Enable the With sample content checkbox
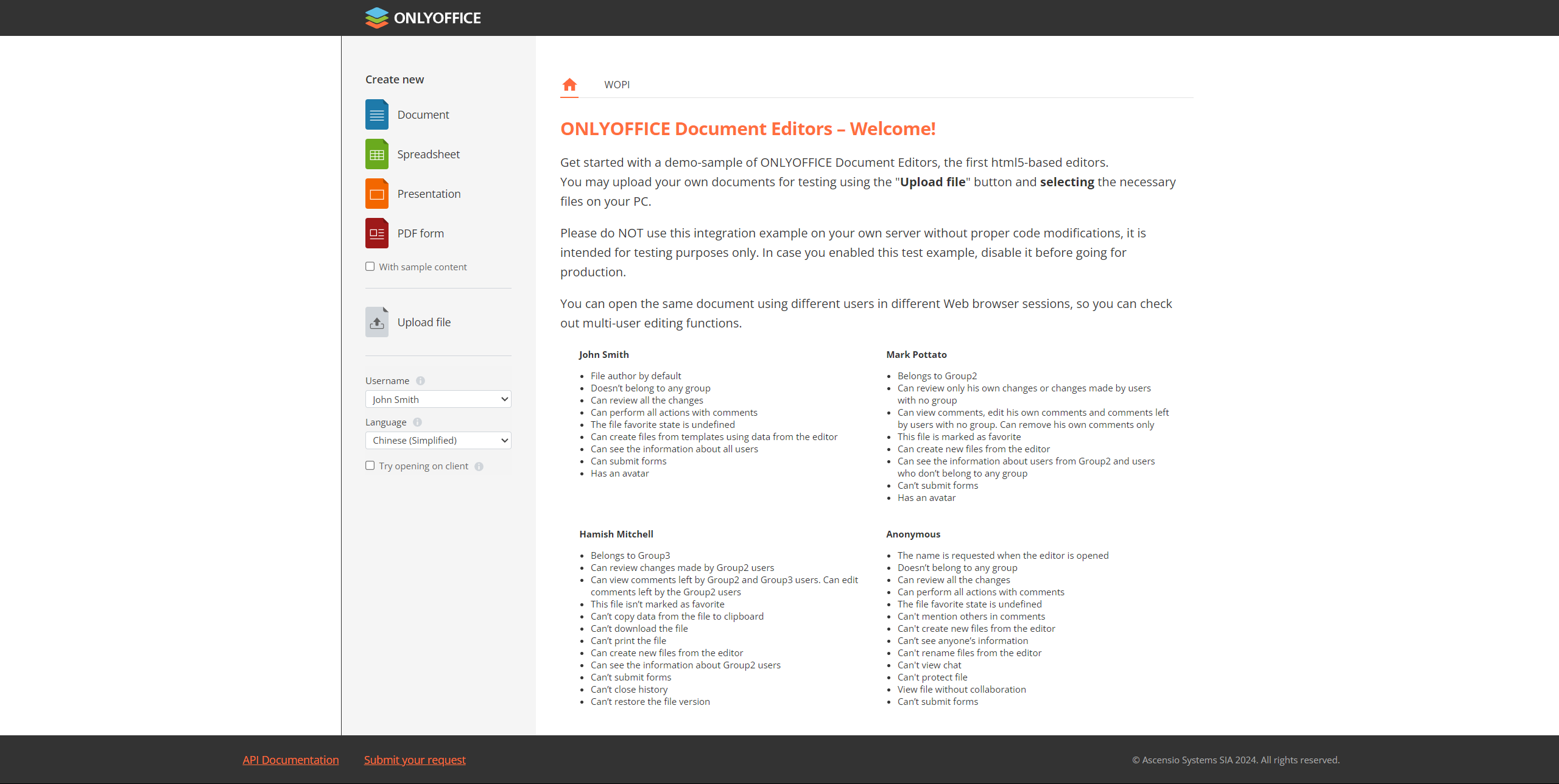 click(x=370, y=267)
